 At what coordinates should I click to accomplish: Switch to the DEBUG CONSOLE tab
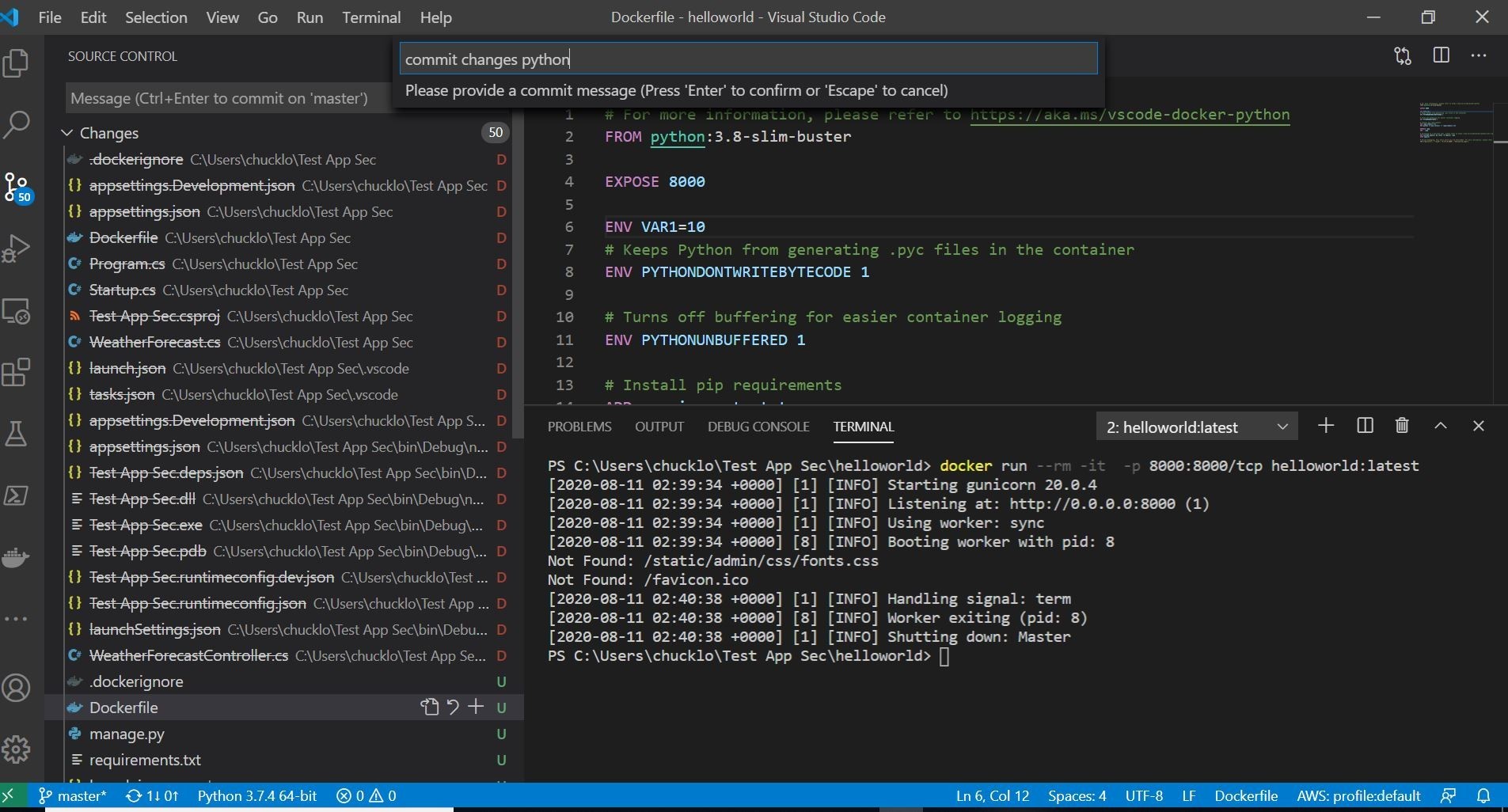pos(758,427)
